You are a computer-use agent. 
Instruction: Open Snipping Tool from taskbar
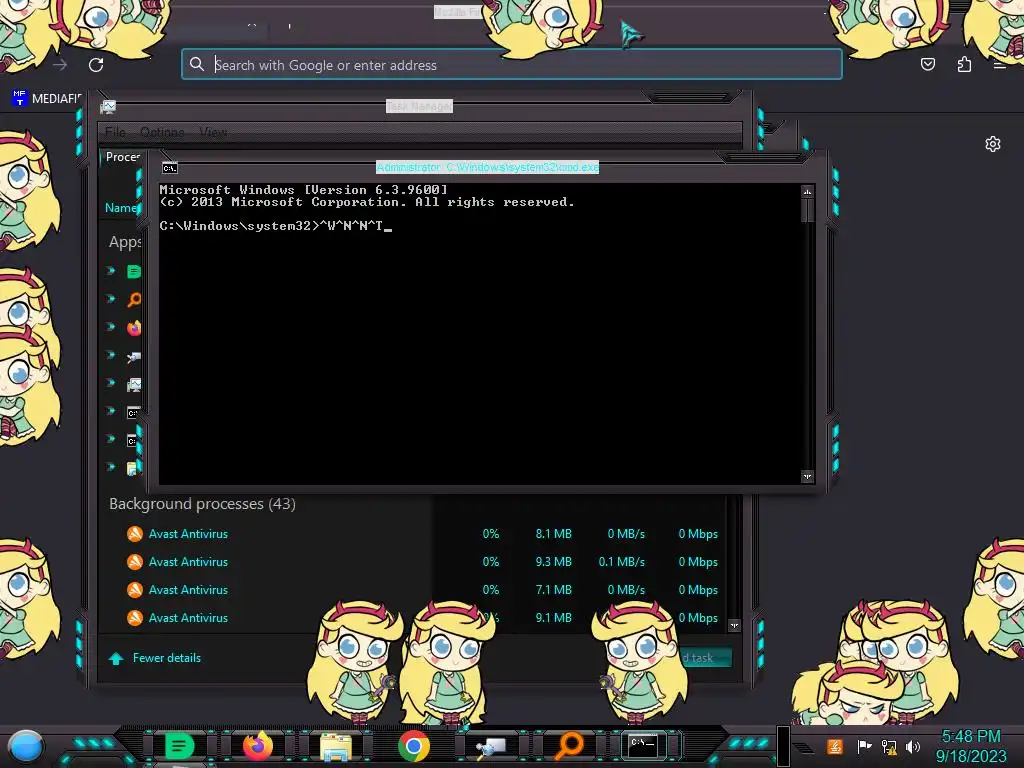(491, 746)
